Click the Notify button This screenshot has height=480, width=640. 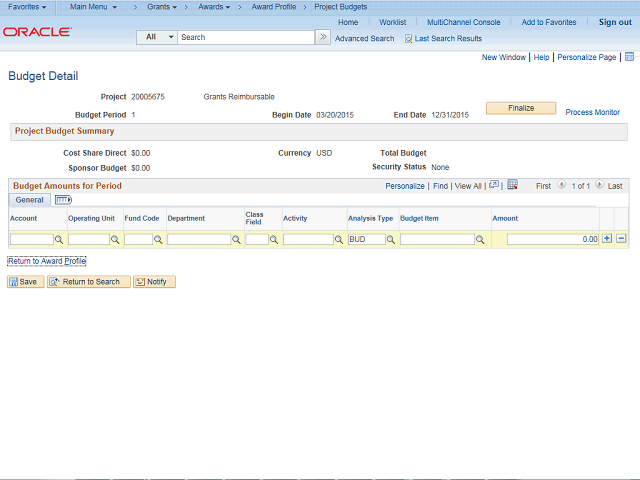tap(154, 282)
